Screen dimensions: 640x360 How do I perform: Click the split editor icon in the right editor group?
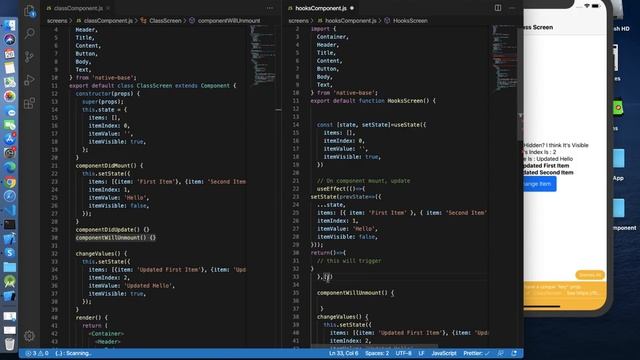498,8
